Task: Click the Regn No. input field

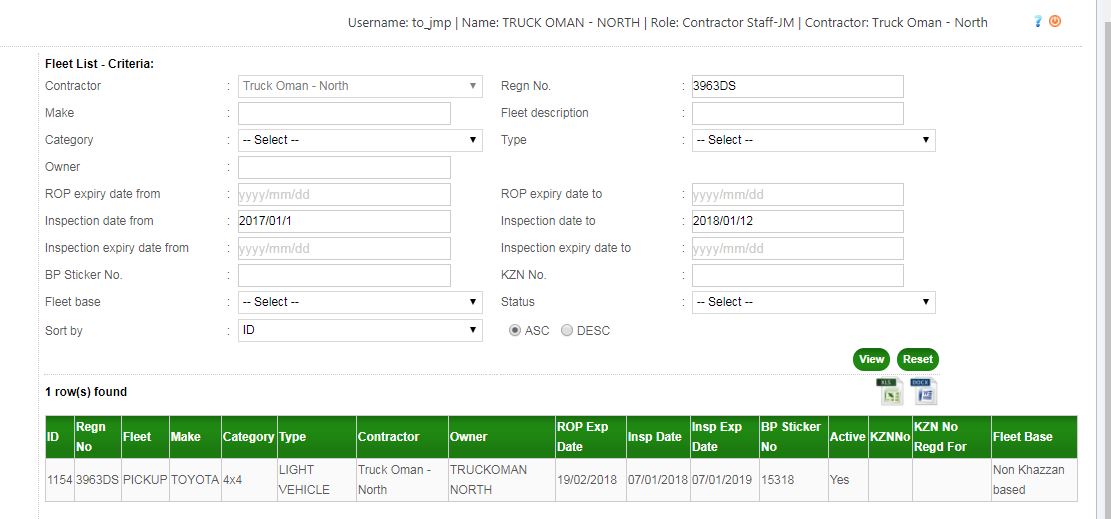Action: tap(797, 86)
